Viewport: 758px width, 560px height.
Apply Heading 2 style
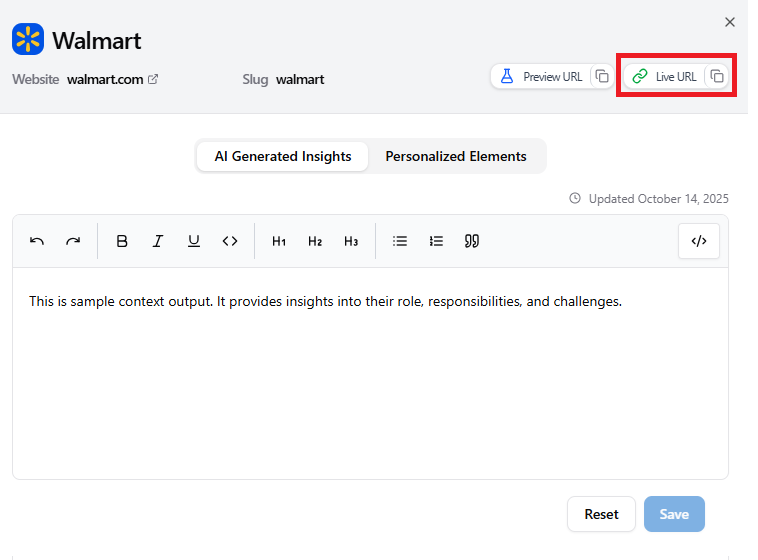point(315,241)
